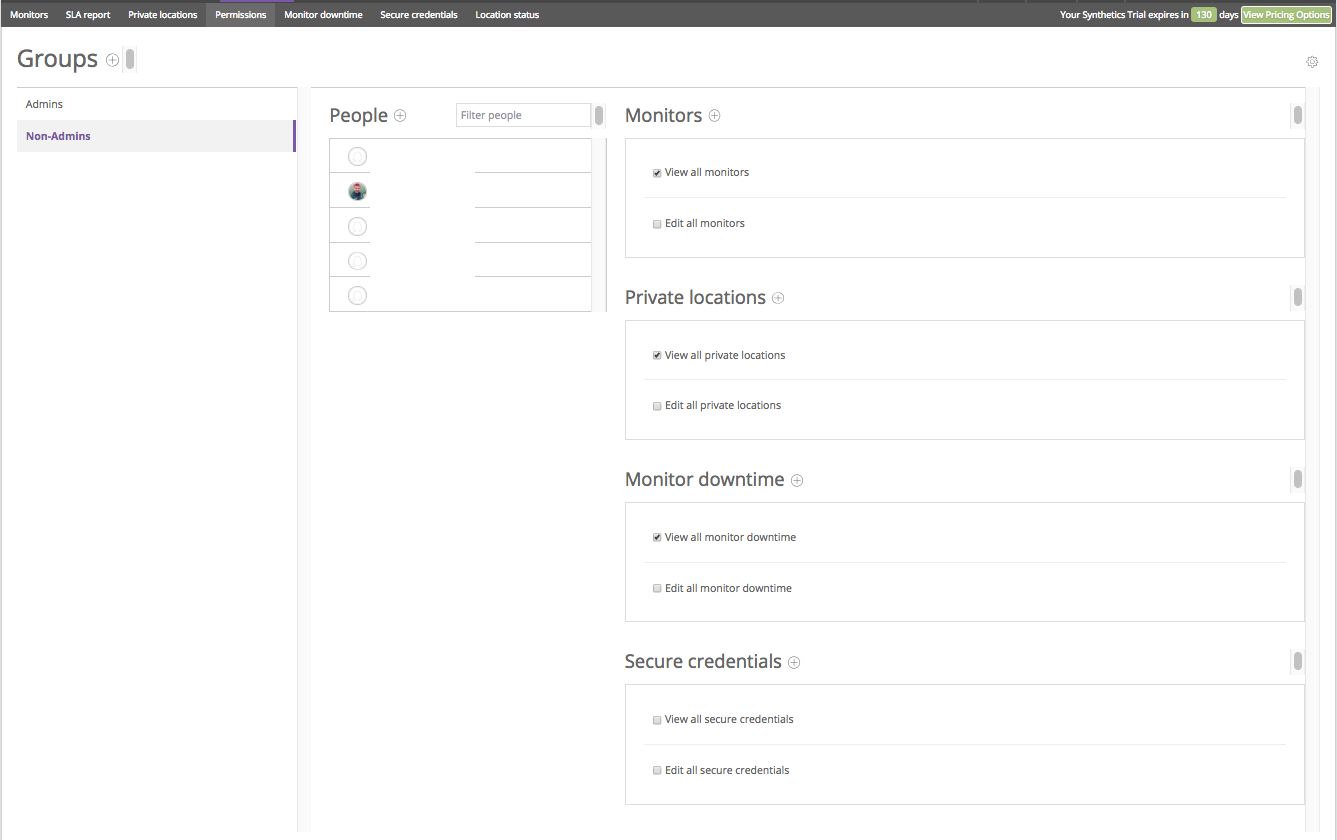Click plus icon next to Private locations
1337x840 pixels.
778,298
